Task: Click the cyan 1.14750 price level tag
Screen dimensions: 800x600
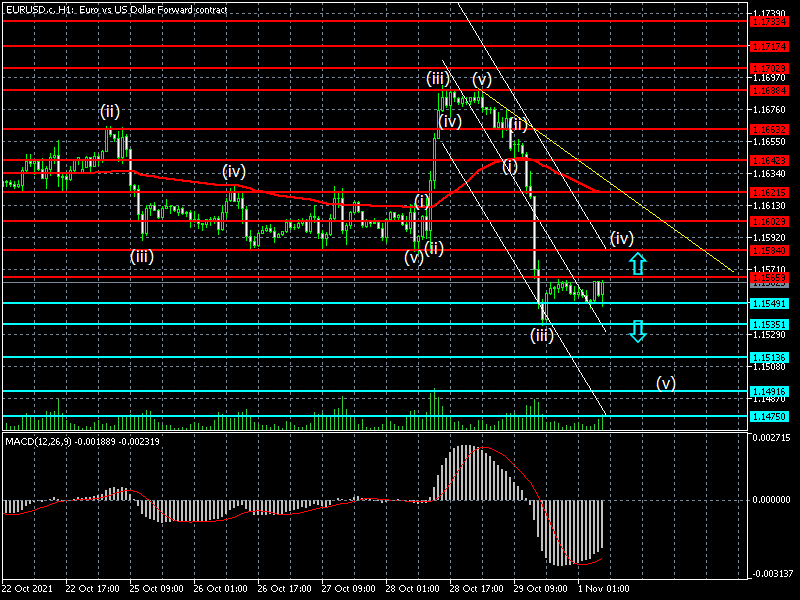Action: [769, 415]
